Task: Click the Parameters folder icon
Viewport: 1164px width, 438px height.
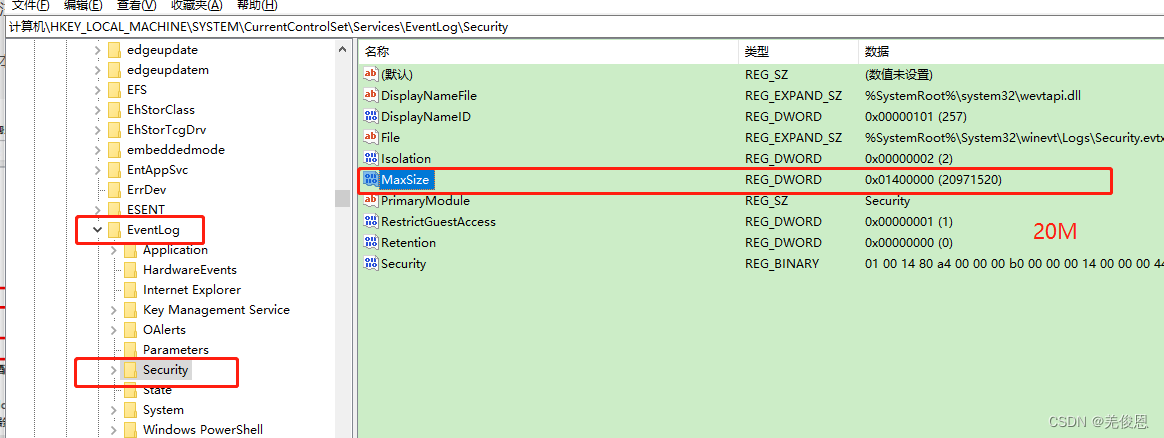Action: [130, 350]
